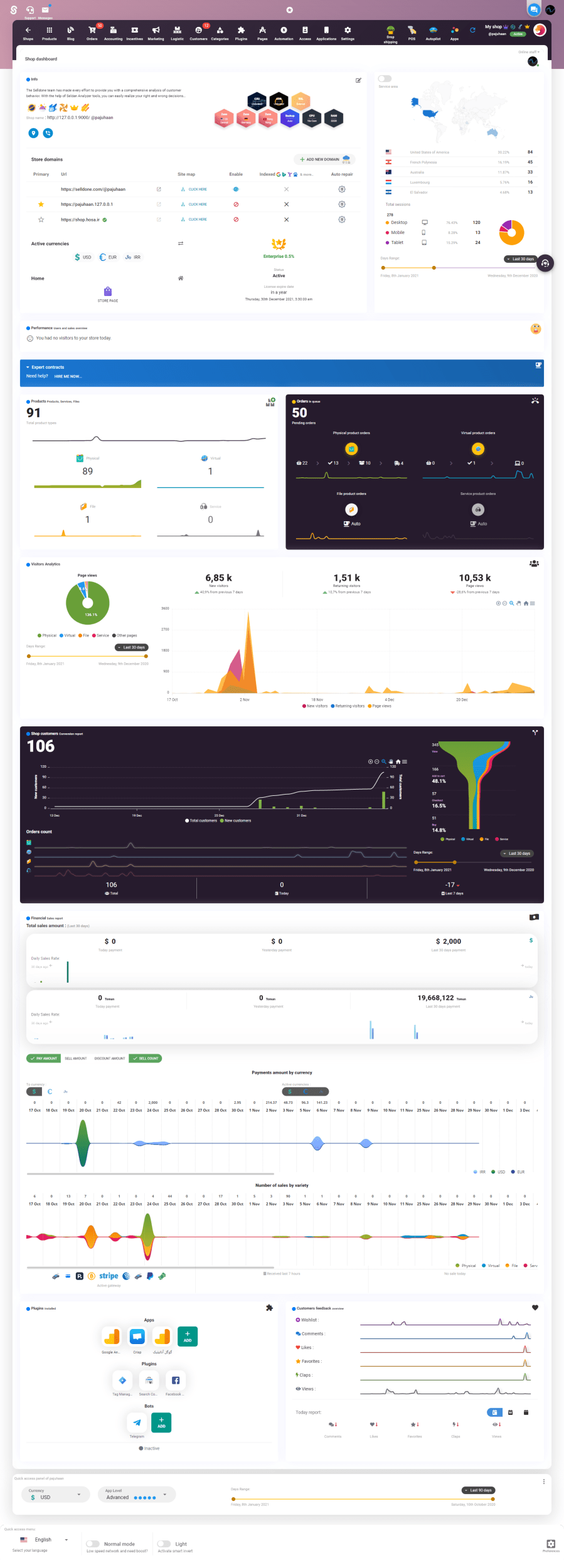This screenshot has width=564, height=1568.
Task: Select the Sell Amount tab
Action: click(x=75, y=1059)
